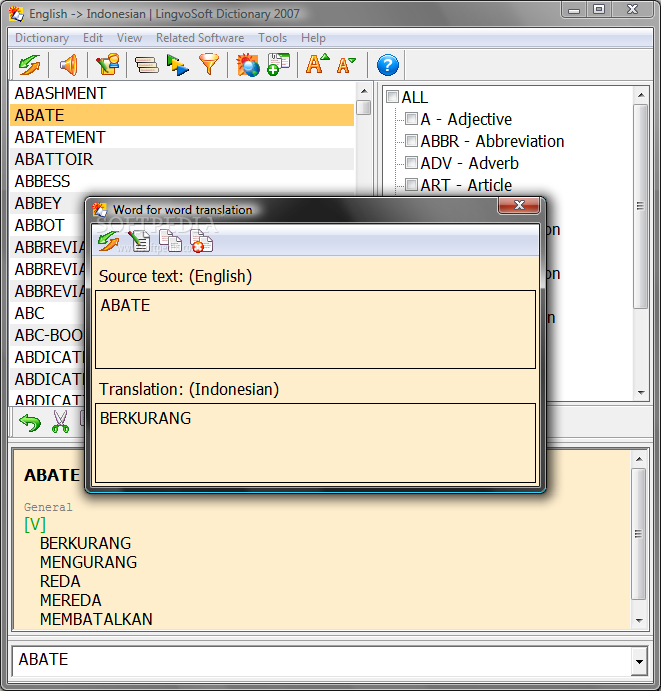The height and width of the screenshot is (691, 661).
Task: Open the Related Software menu
Action: click(200, 38)
